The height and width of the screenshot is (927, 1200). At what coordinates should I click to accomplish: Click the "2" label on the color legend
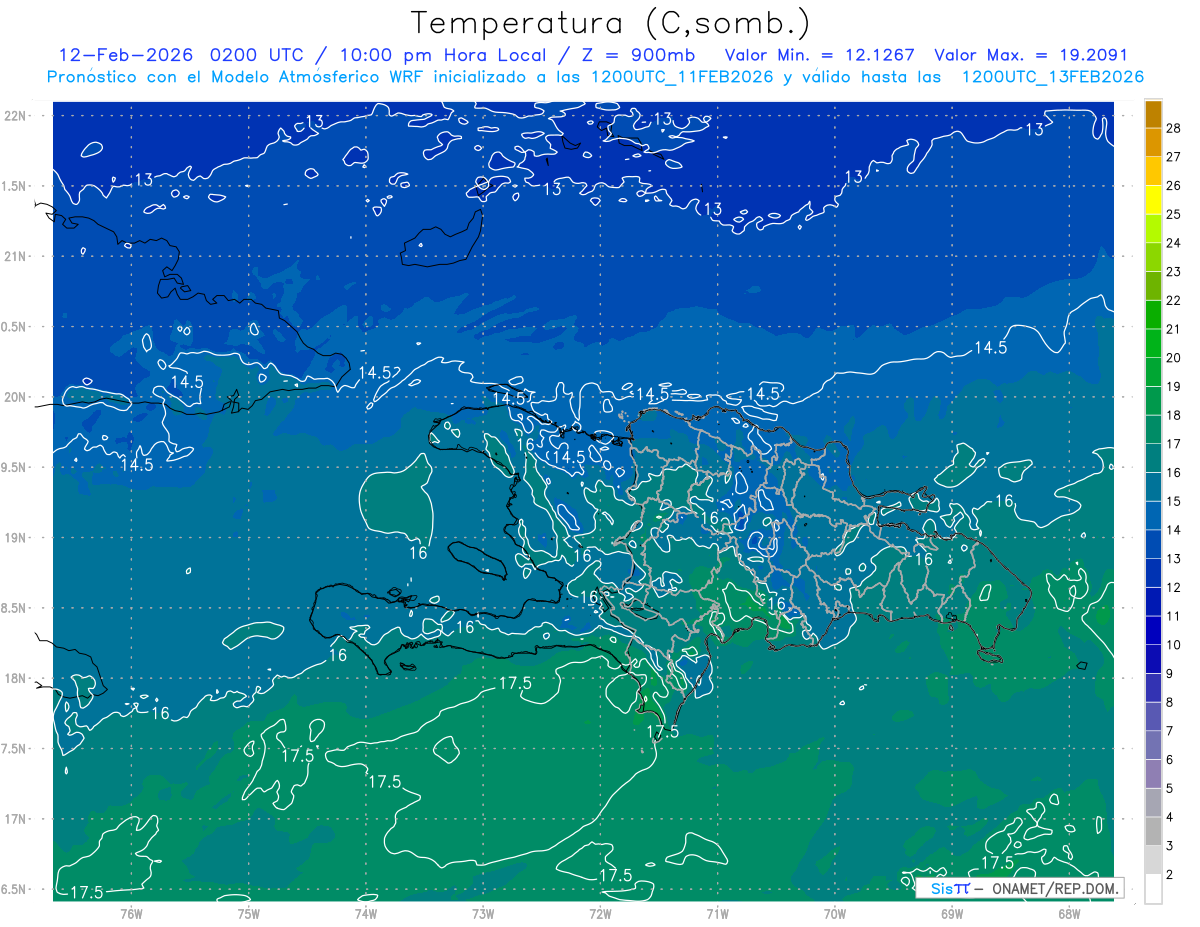[x=1170, y=875]
